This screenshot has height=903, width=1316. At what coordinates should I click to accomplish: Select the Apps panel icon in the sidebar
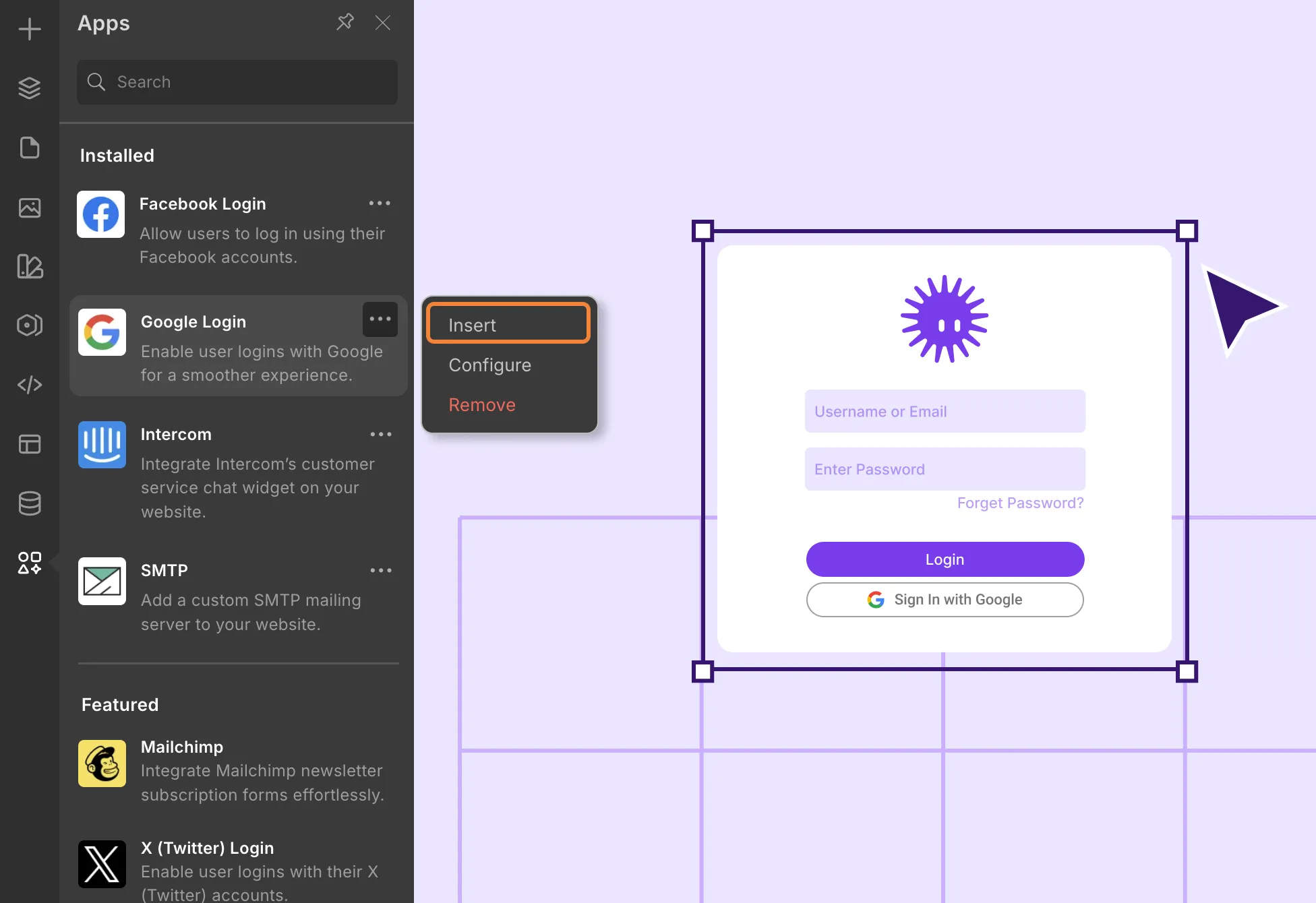tap(30, 563)
